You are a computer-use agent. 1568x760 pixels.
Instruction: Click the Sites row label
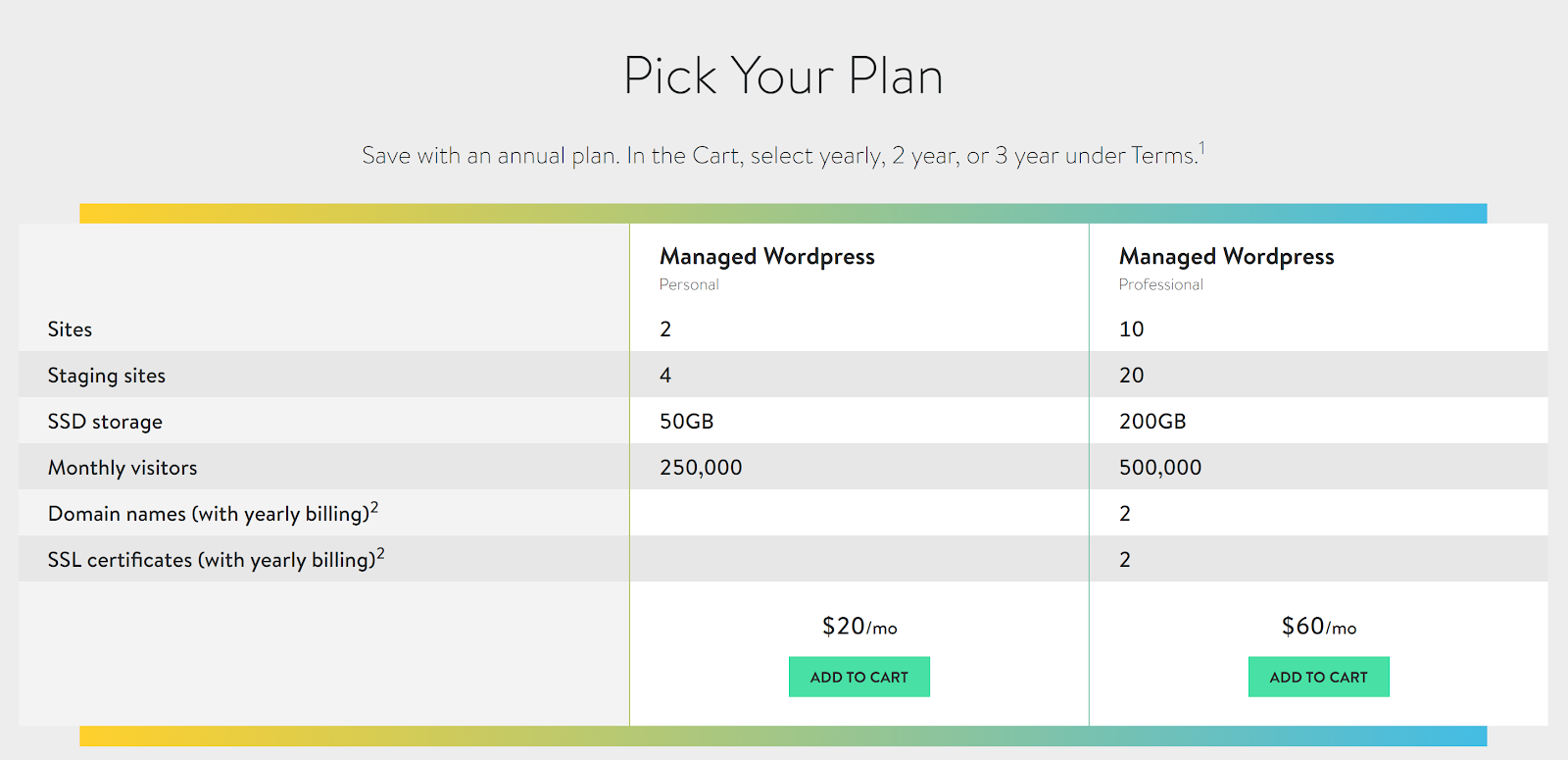point(70,329)
